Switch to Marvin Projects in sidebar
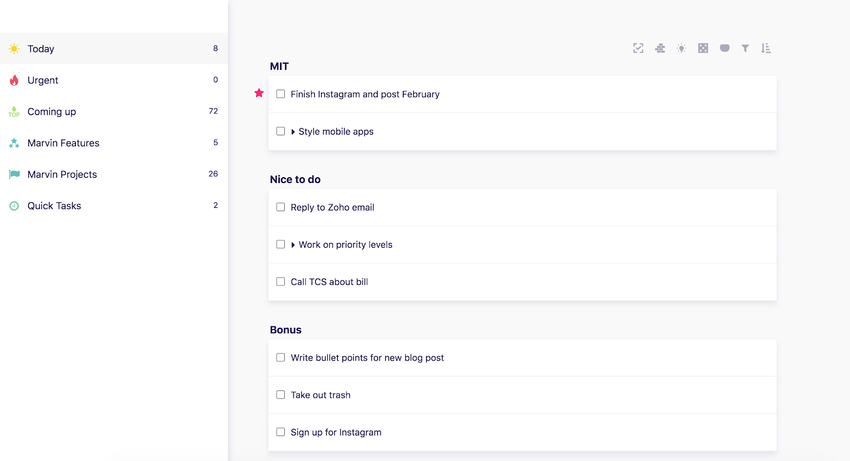850x461 pixels. (x=62, y=174)
